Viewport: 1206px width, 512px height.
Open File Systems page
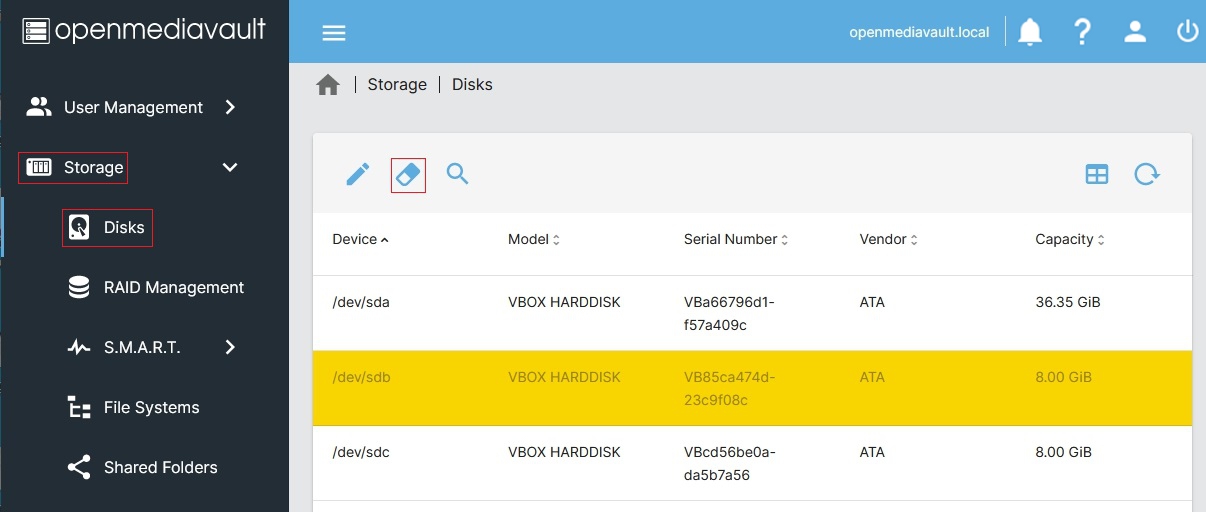pos(151,407)
